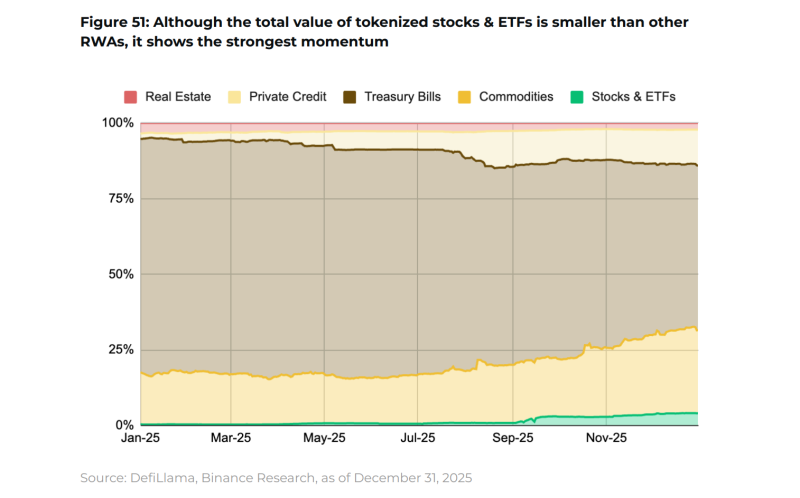Select the Stocks & ETFs legend label
The width and height of the screenshot is (800, 498).
[x=633, y=97]
